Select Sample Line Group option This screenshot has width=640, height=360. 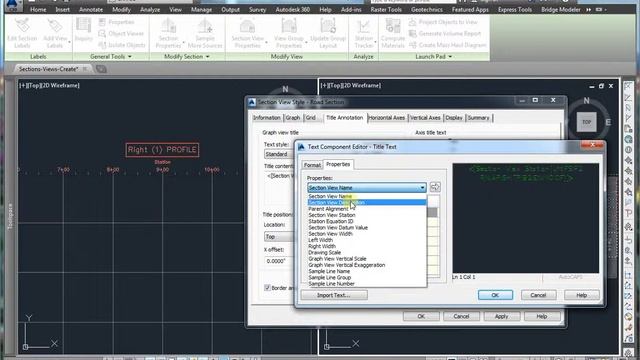coord(367,278)
